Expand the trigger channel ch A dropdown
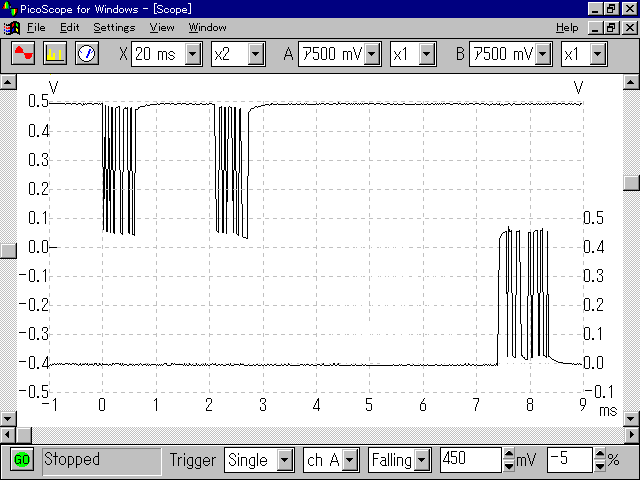The height and width of the screenshot is (480, 640). (350, 460)
